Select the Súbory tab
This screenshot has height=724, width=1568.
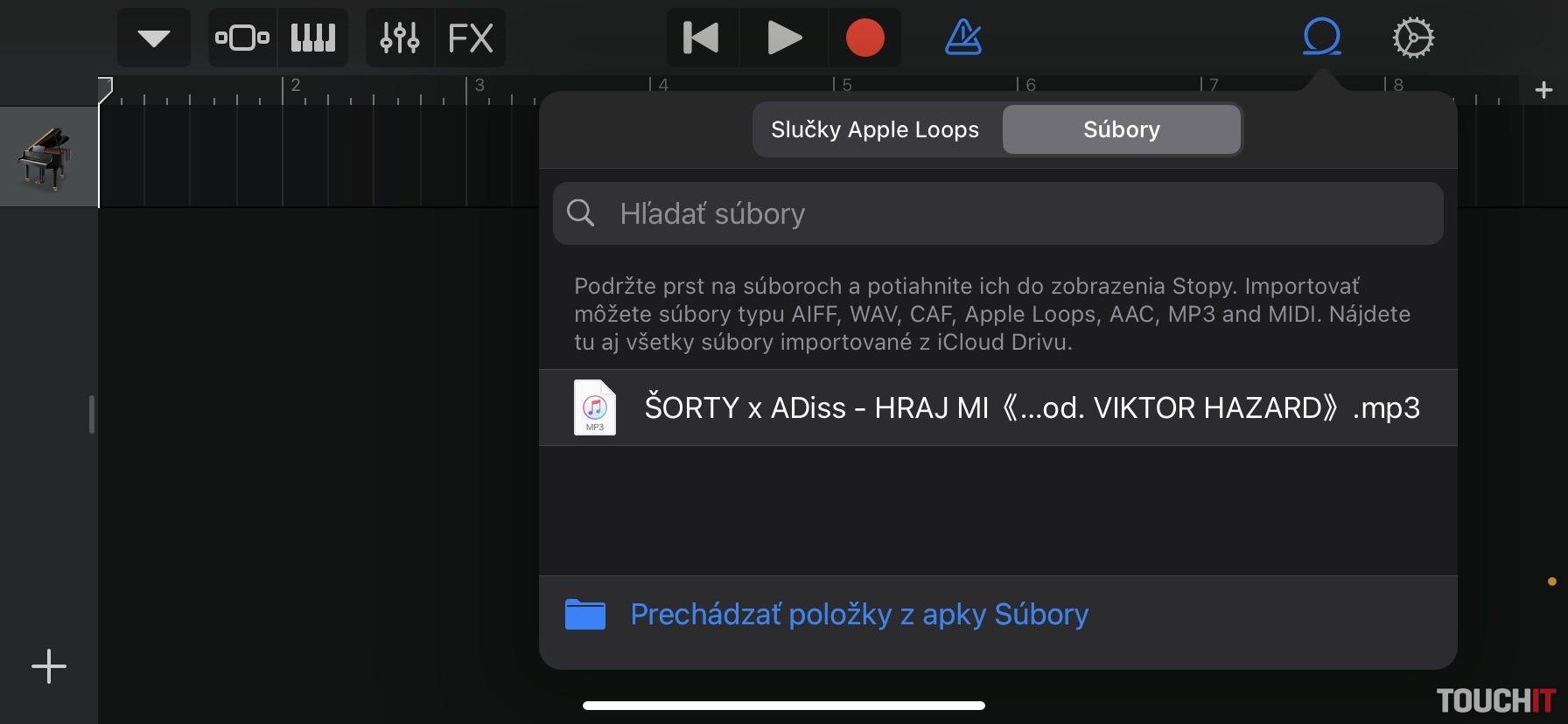click(x=1121, y=129)
